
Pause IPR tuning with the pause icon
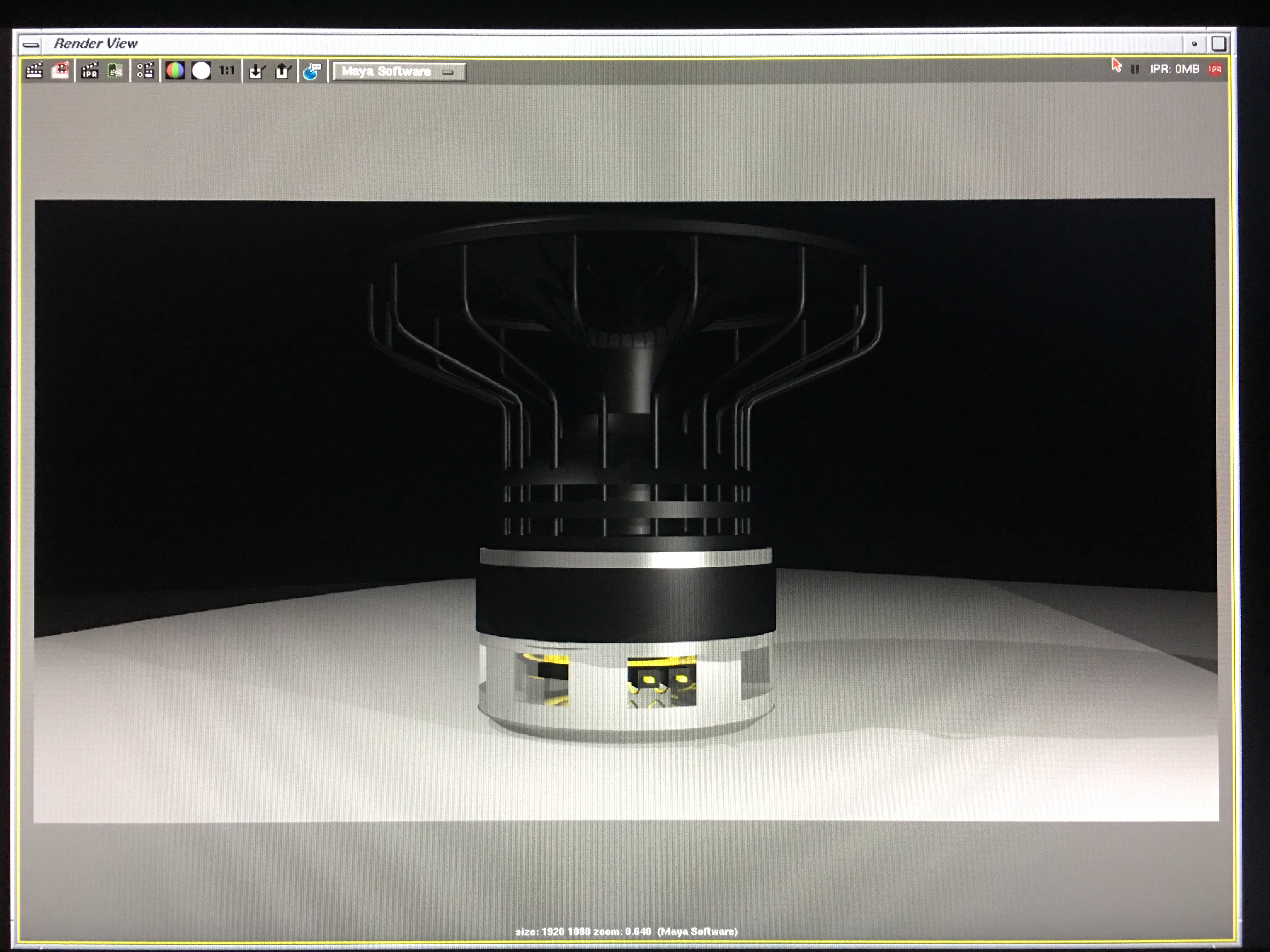click(x=1135, y=70)
